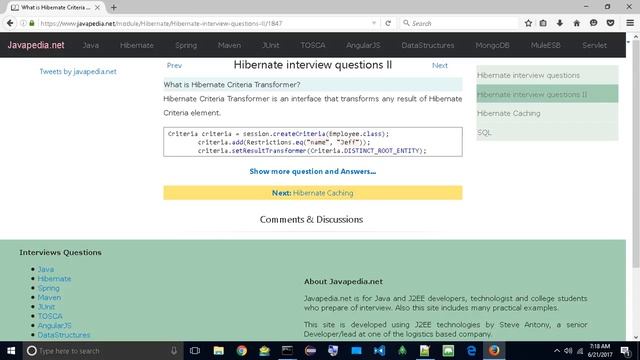This screenshot has width=640, height=360.
Task: Click the taskbar 'Type here to search' box
Action: point(102,351)
